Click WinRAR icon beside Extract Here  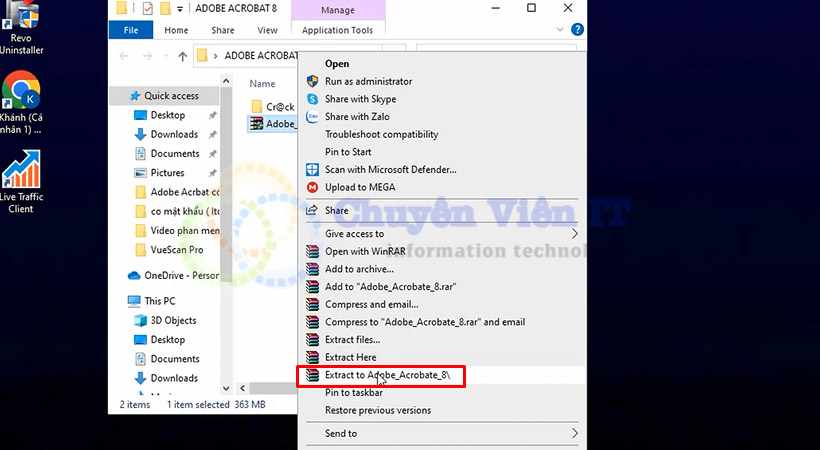pos(312,357)
